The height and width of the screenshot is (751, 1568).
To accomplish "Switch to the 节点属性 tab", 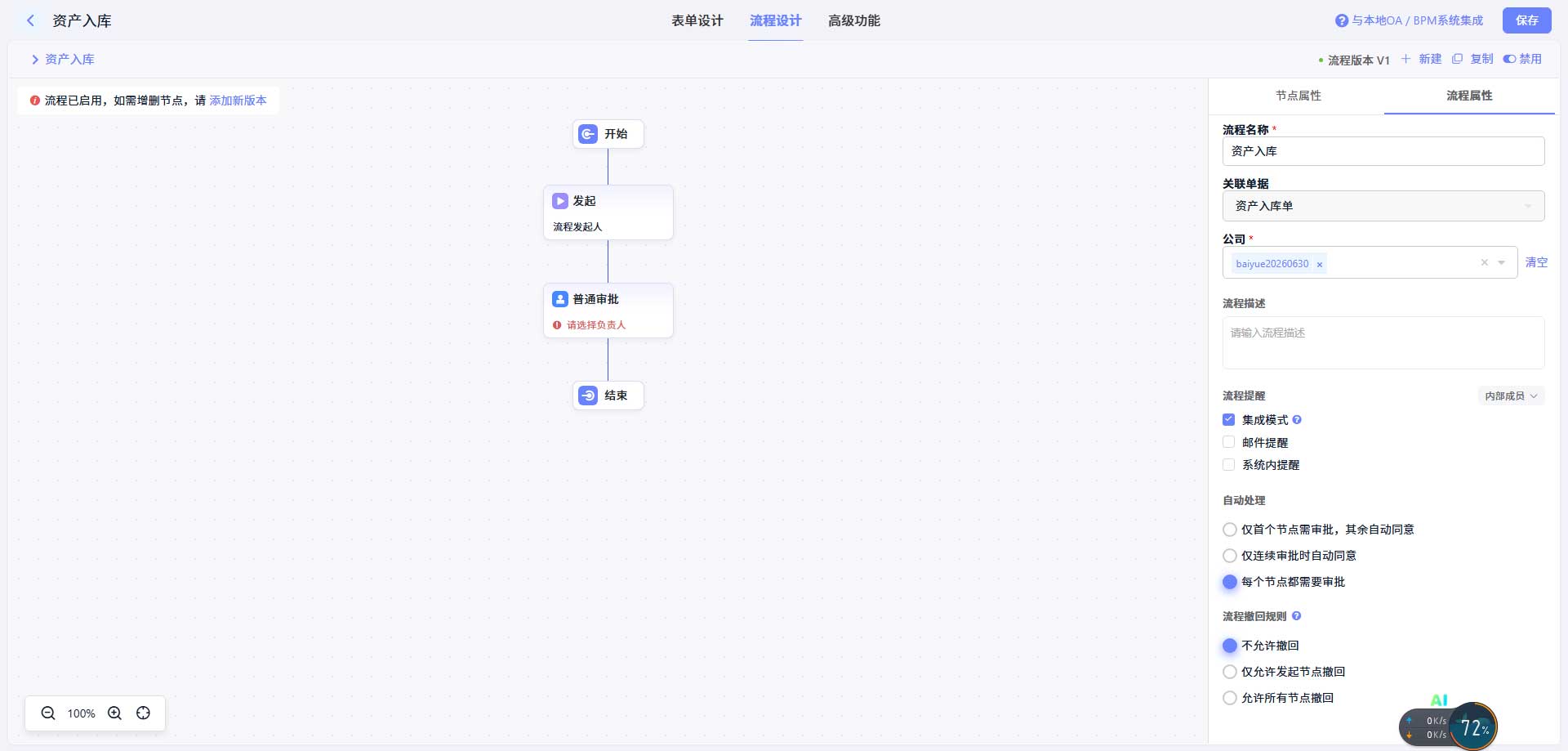I will [1298, 96].
